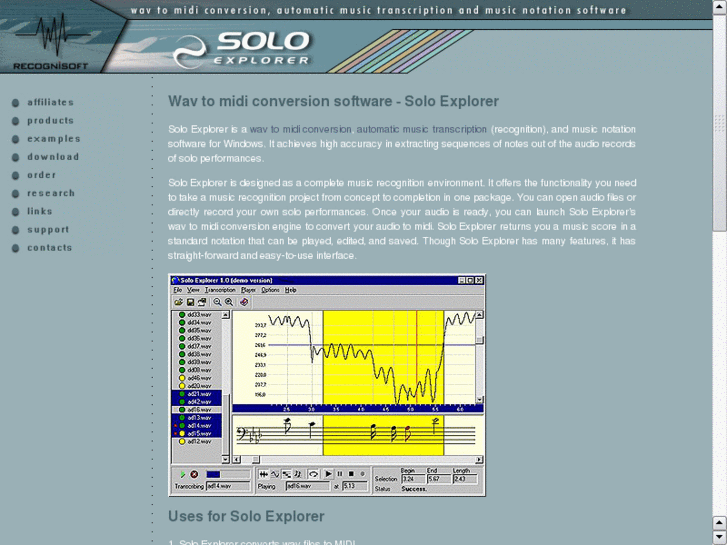Click the Save floppy disk toolbar icon
727x545 pixels.
pos(190,302)
